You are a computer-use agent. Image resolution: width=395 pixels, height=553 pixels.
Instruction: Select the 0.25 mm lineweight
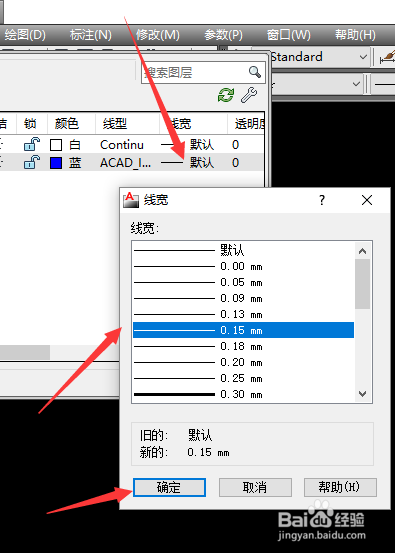[243, 378]
